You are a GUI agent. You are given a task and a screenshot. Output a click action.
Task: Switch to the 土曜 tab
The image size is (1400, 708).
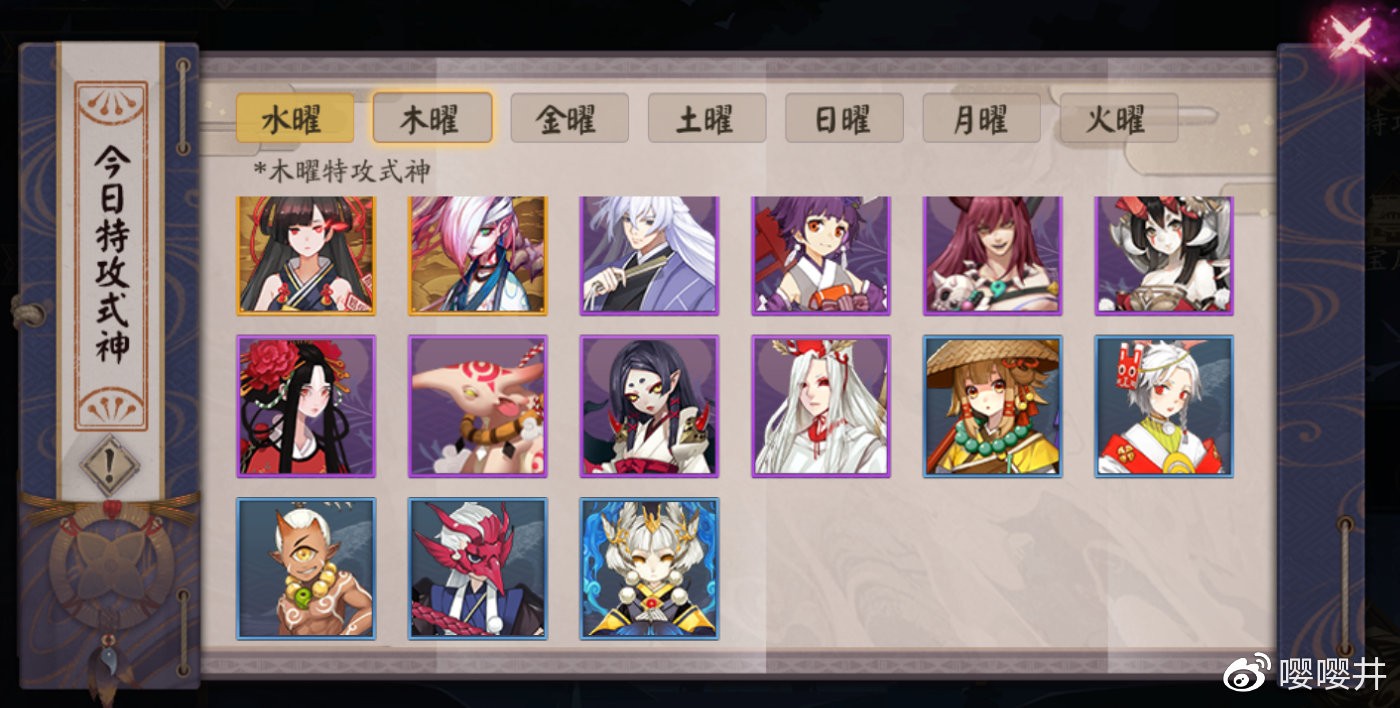click(x=707, y=118)
